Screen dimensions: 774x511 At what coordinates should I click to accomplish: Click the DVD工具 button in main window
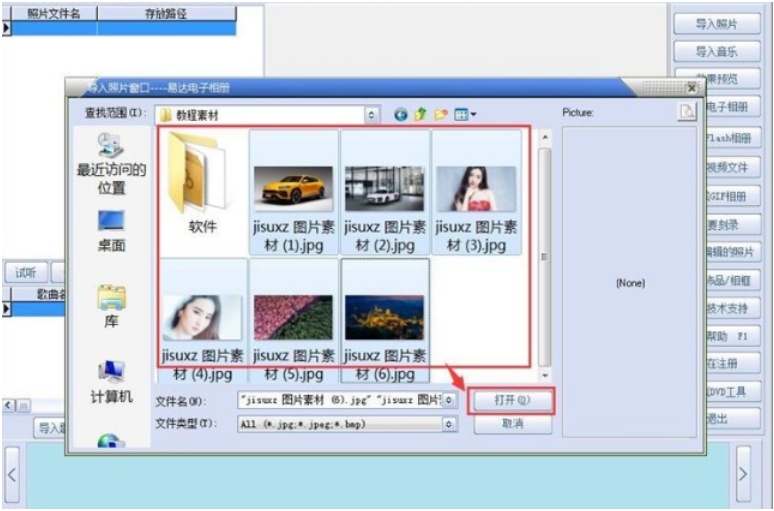point(732,392)
